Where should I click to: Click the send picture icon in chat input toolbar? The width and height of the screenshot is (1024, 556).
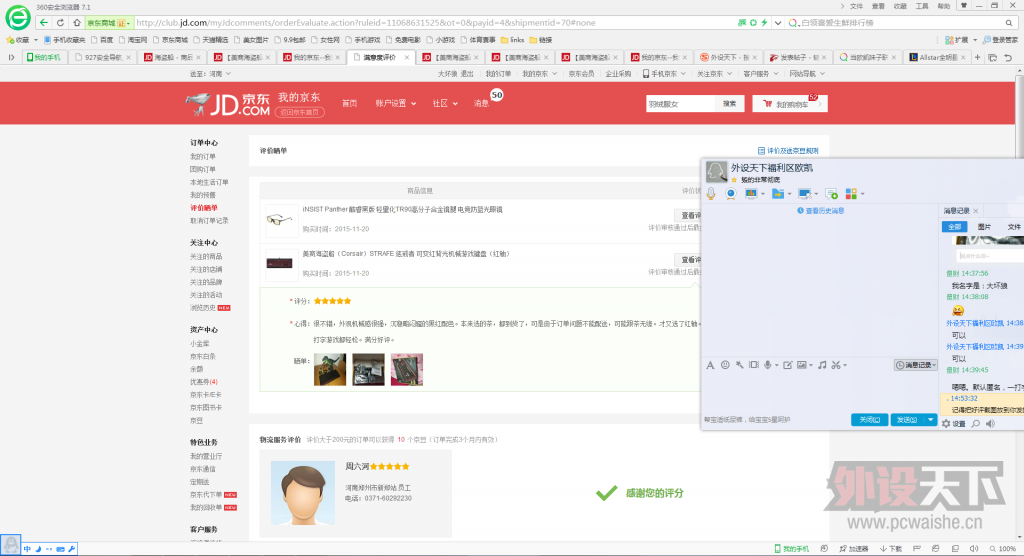(x=802, y=365)
